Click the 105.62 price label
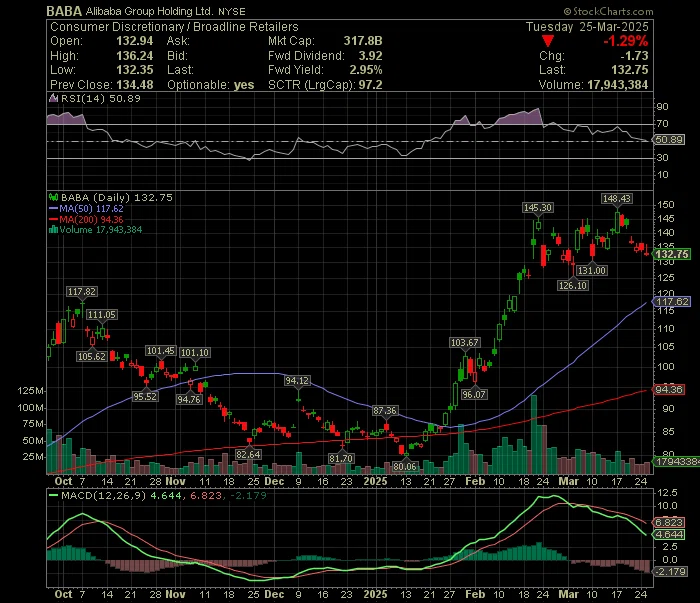Image resolution: width=700 pixels, height=603 pixels. click(x=92, y=356)
